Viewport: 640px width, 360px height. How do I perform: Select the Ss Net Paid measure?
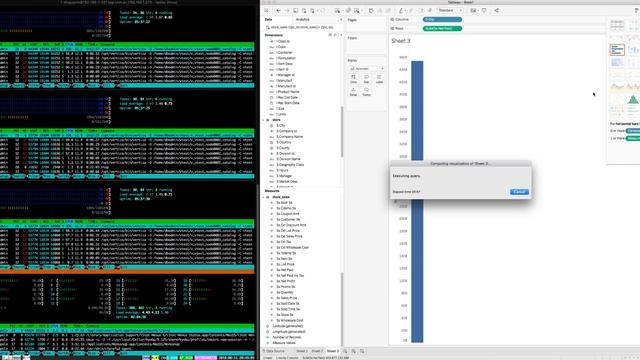285,270
